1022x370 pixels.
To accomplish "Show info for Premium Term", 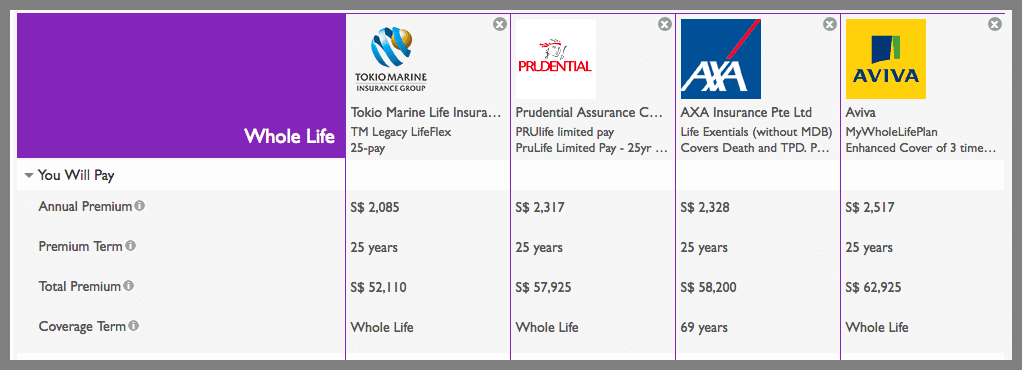I will 130,246.
